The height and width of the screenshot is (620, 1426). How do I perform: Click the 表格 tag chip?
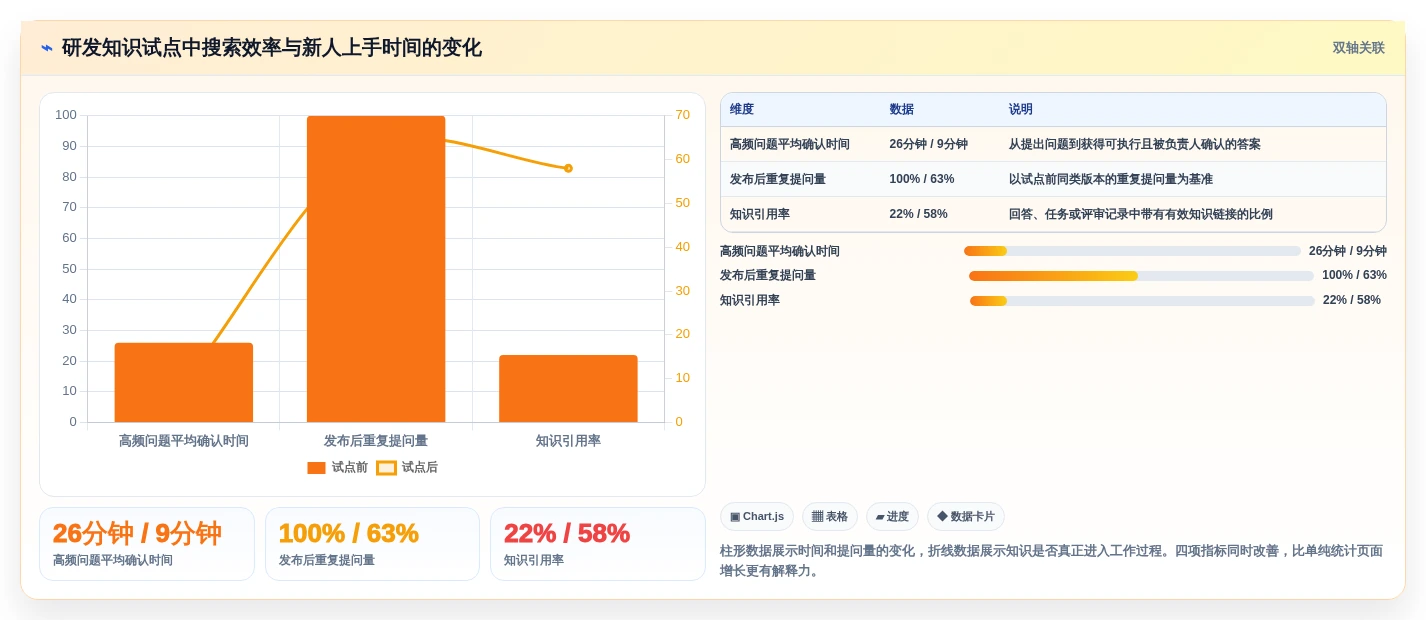pyautogui.click(x=830, y=516)
